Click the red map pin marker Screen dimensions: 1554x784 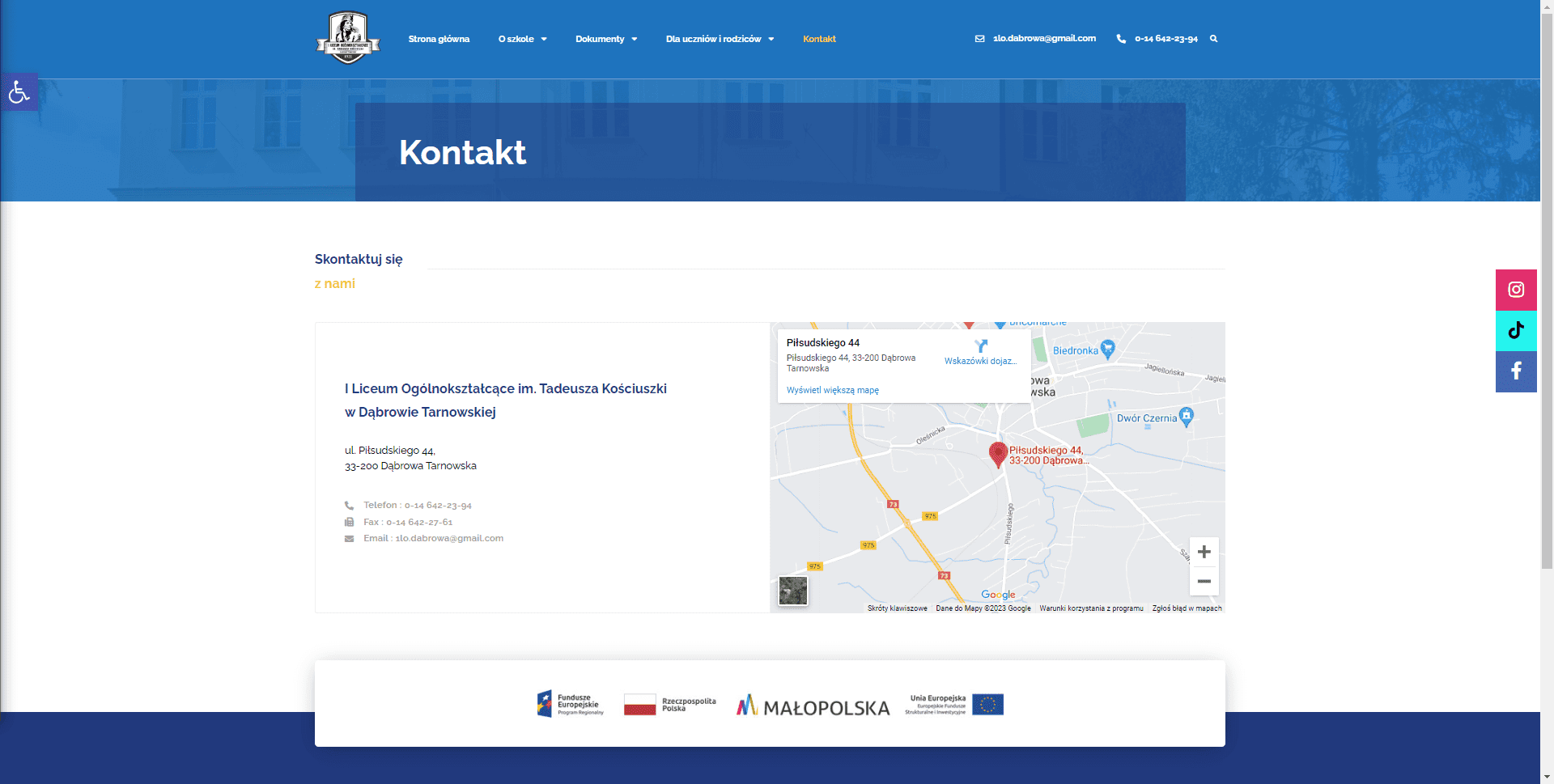(998, 454)
